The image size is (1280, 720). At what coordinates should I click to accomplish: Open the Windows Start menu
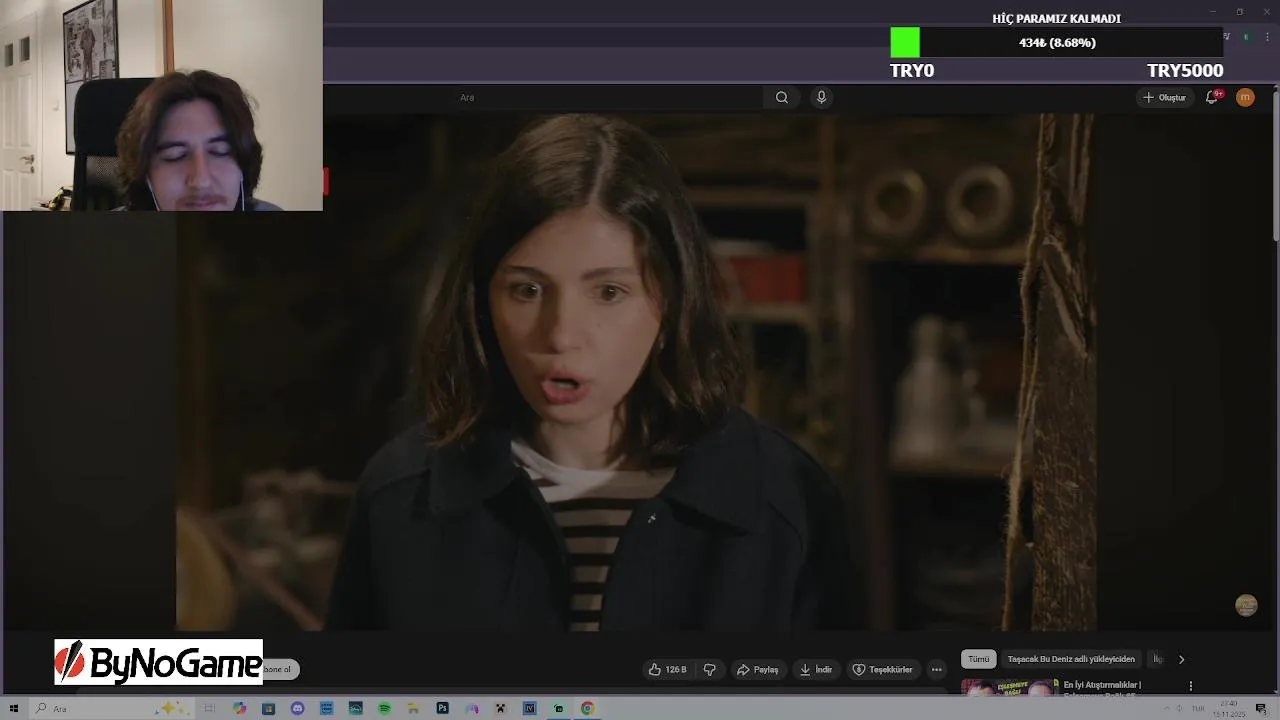coord(14,708)
